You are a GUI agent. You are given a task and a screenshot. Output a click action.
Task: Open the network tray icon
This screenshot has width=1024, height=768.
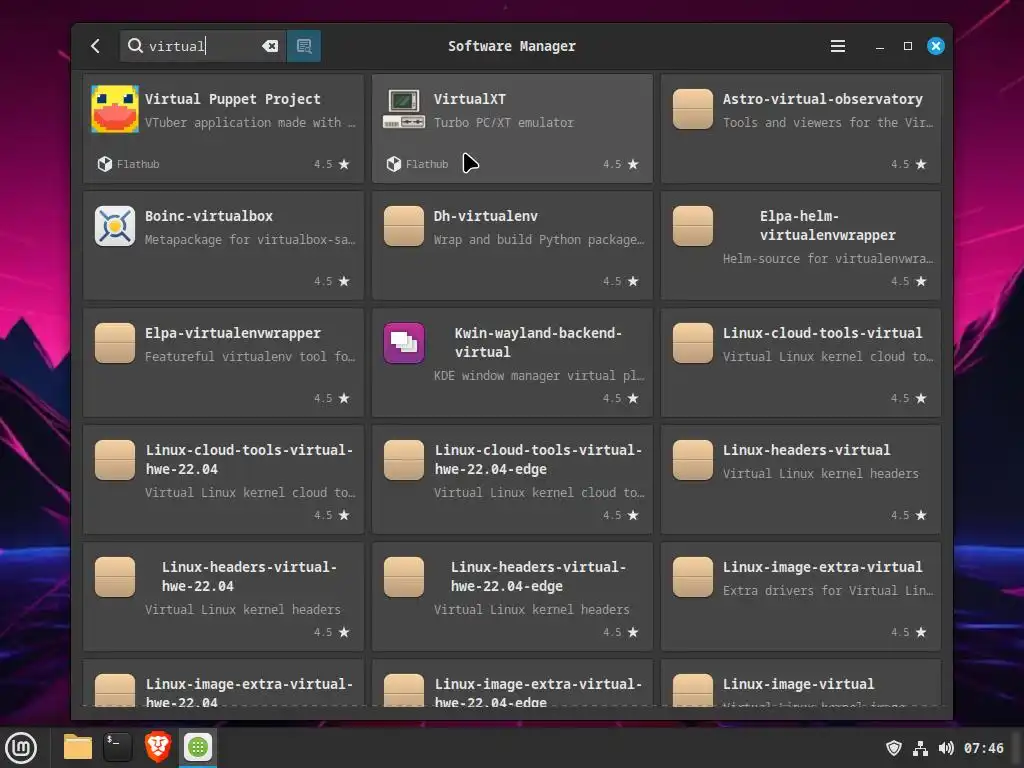coord(920,748)
